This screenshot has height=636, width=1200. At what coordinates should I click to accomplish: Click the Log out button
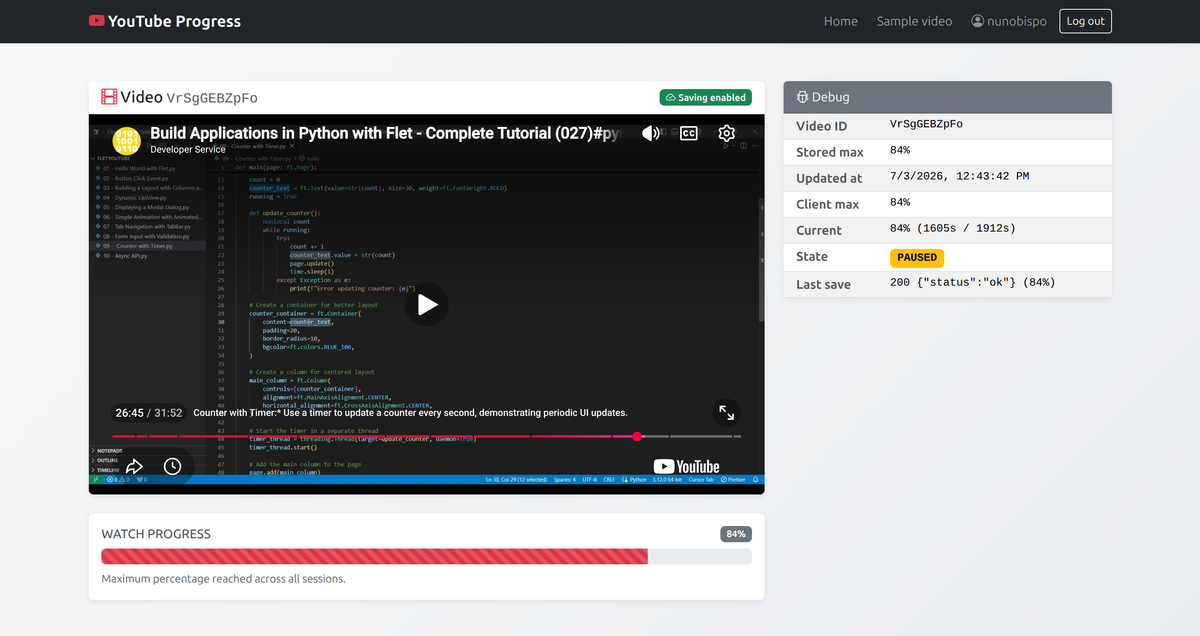point(1085,21)
